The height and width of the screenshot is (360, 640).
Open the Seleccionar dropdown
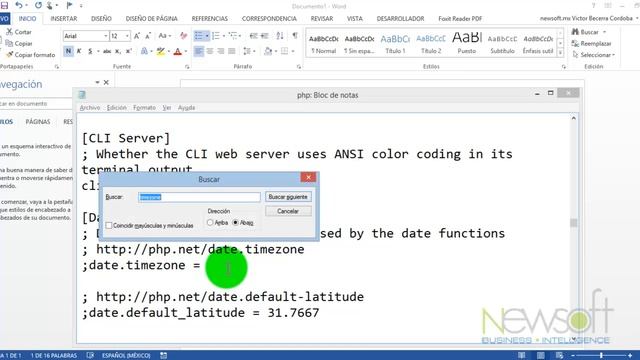(x=594, y=55)
